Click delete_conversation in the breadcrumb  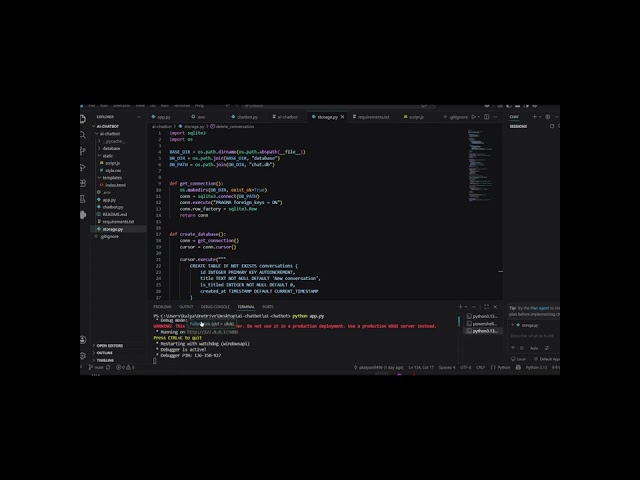(x=232, y=127)
